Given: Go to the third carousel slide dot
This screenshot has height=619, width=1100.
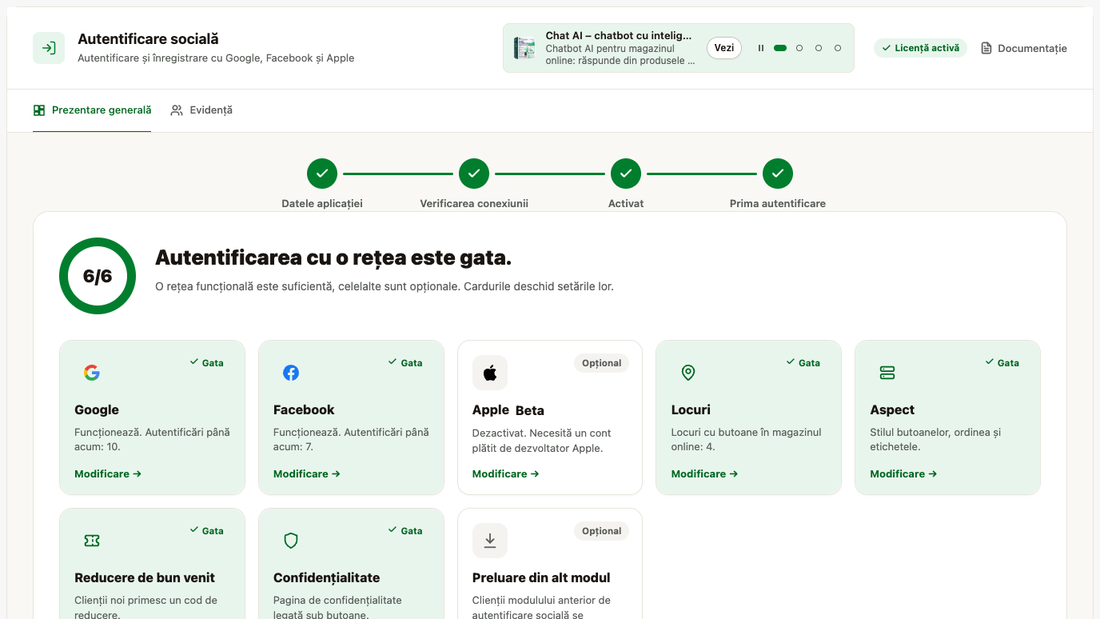Looking at the screenshot, I should point(818,48).
